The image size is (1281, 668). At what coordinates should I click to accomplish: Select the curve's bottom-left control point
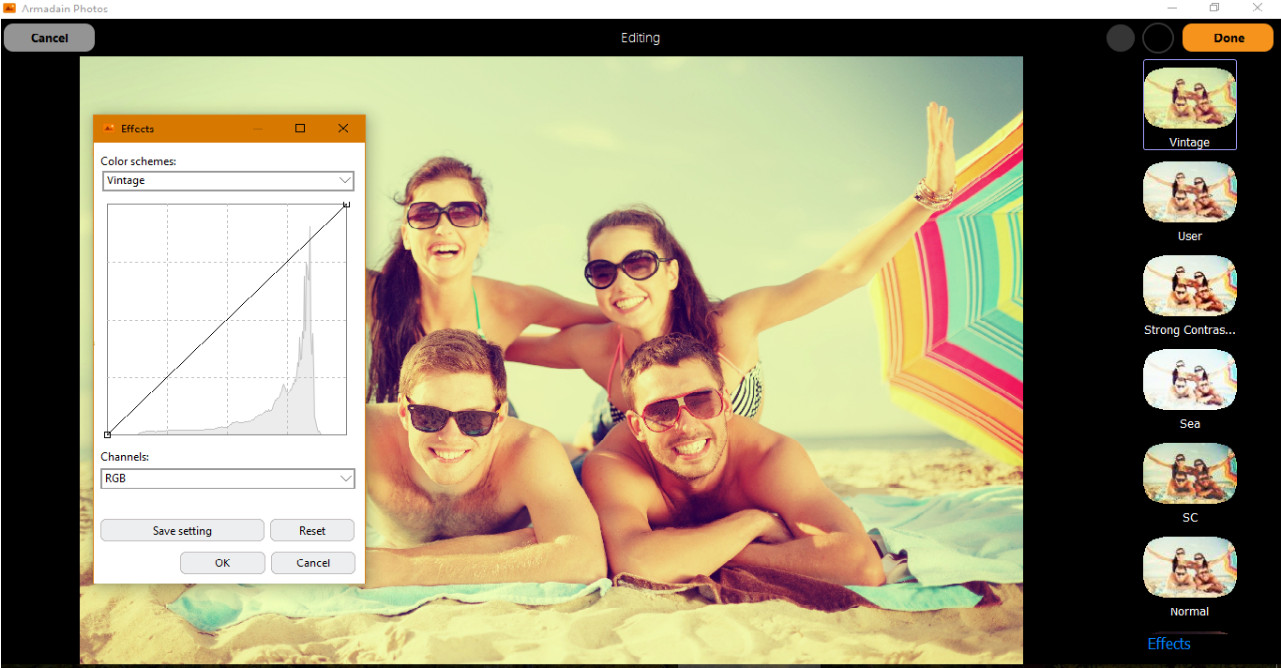pyautogui.click(x=107, y=434)
